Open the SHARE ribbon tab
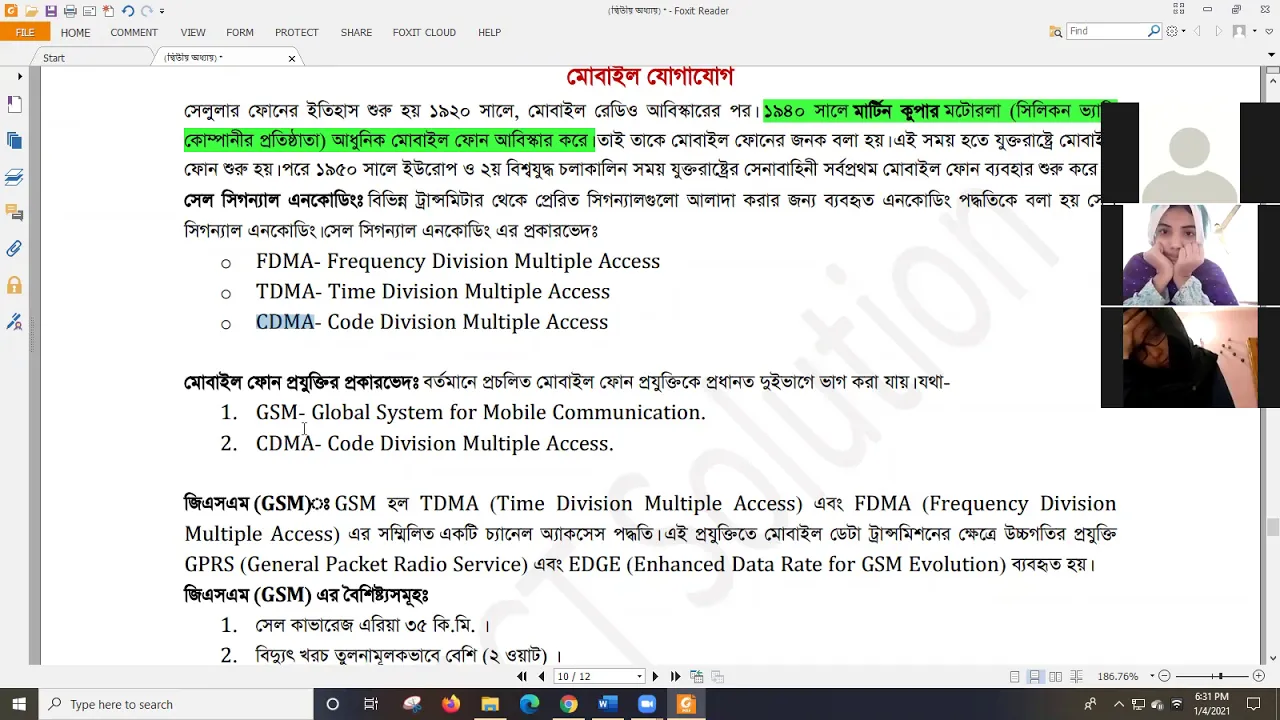This screenshot has width=1280, height=720. [356, 32]
